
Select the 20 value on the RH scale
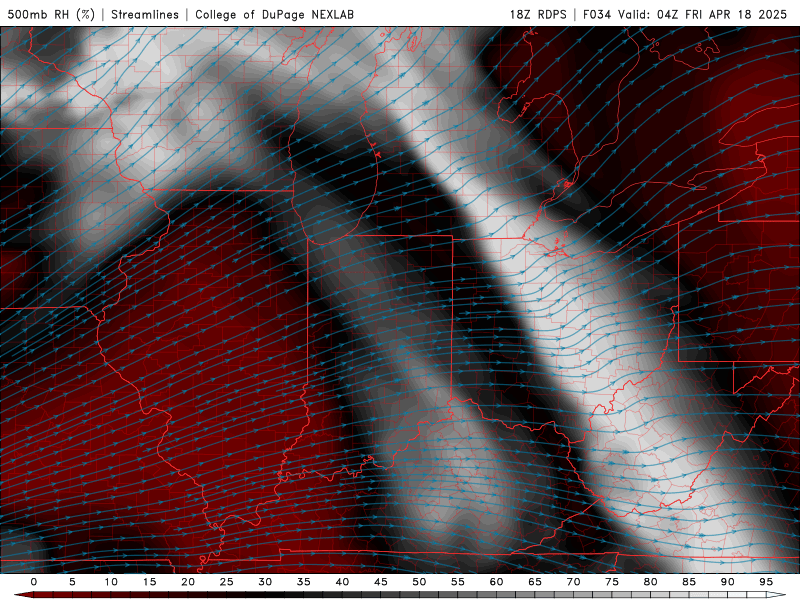coord(188,582)
